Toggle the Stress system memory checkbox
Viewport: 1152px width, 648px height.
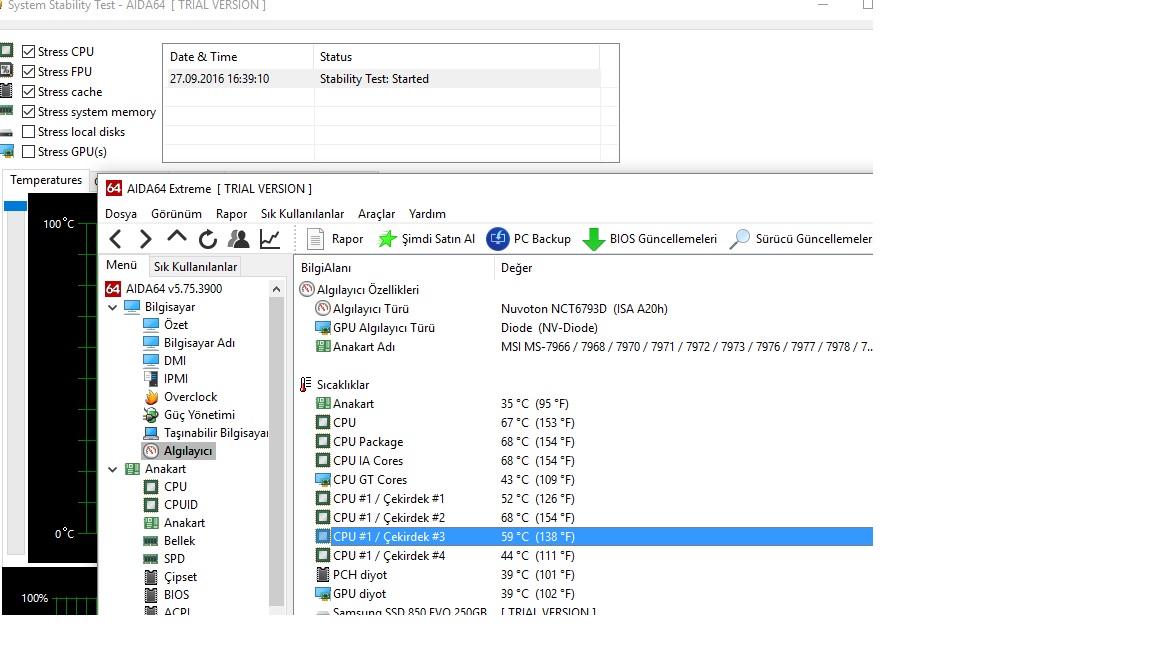(29, 112)
